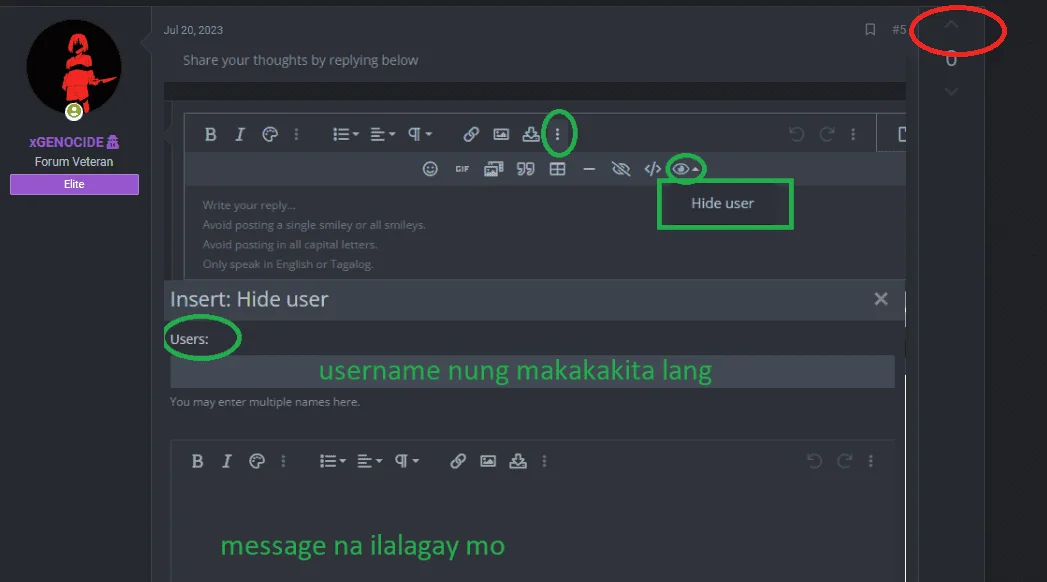
Task: Open the text color palette in the dialog toolbar
Action: point(257,461)
